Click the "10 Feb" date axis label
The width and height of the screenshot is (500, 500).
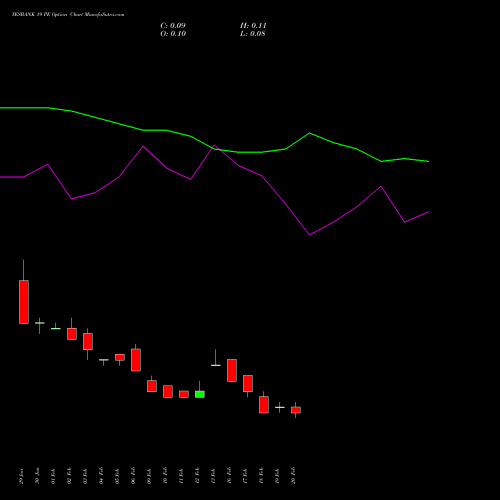tap(166, 476)
